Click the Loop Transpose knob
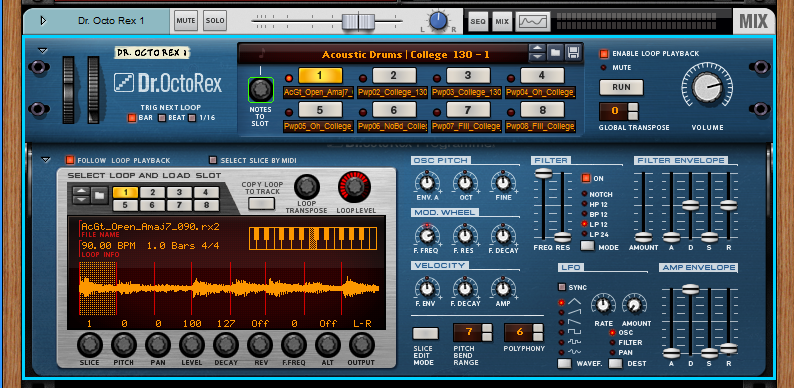The image size is (794, 388). tap(307, 187)
